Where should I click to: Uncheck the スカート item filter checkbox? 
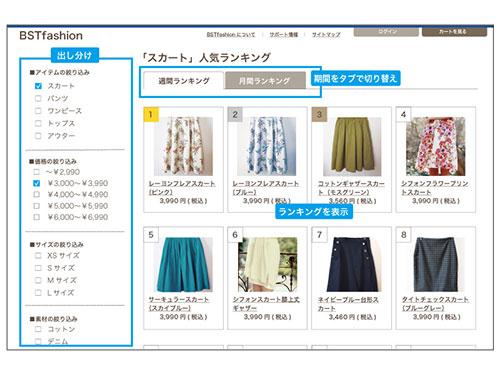pos(38,86)
